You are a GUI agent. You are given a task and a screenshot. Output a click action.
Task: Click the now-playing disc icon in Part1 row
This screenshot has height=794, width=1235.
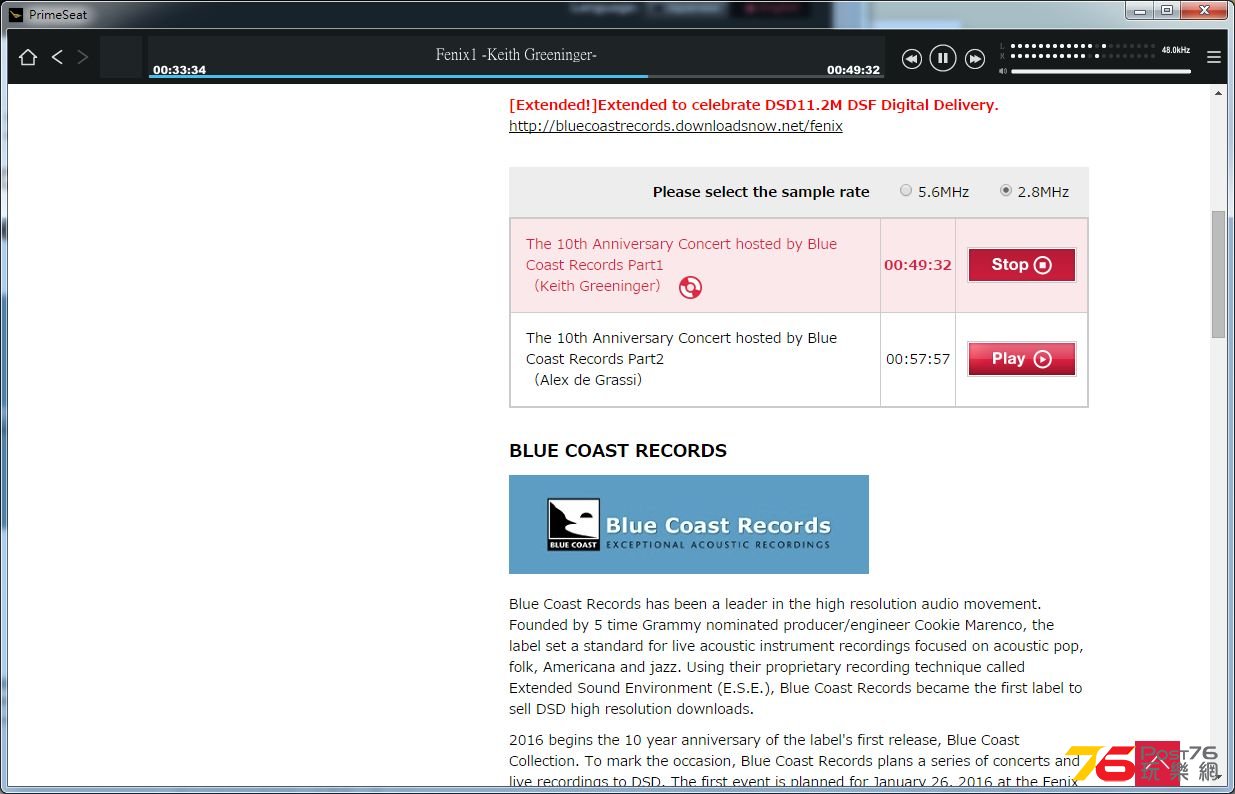690,288
